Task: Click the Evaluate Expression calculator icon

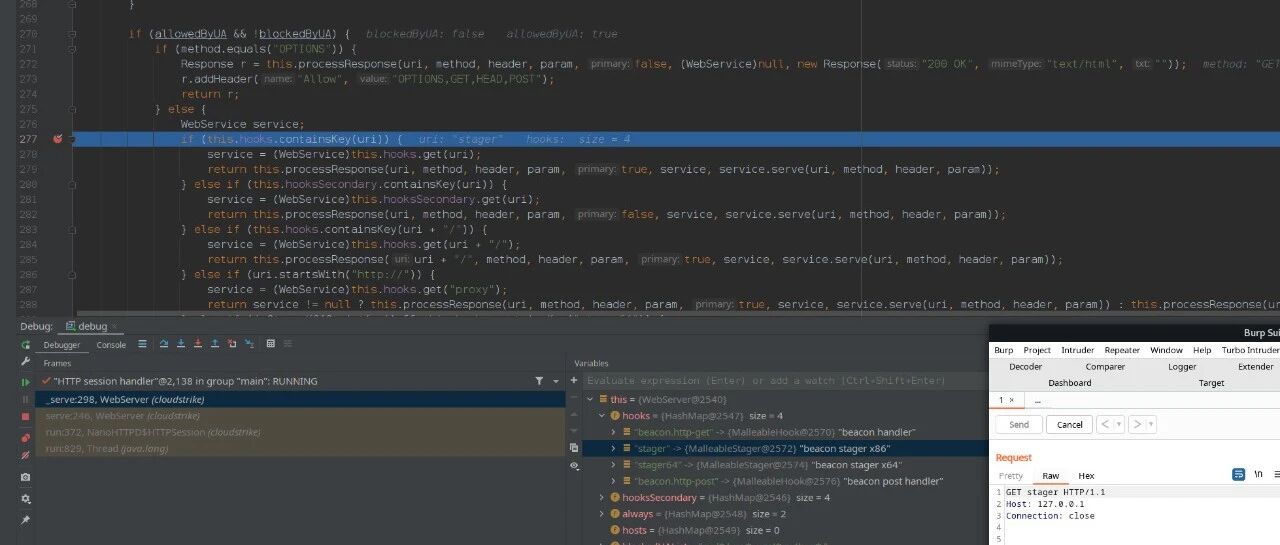Action: [270, 344]
